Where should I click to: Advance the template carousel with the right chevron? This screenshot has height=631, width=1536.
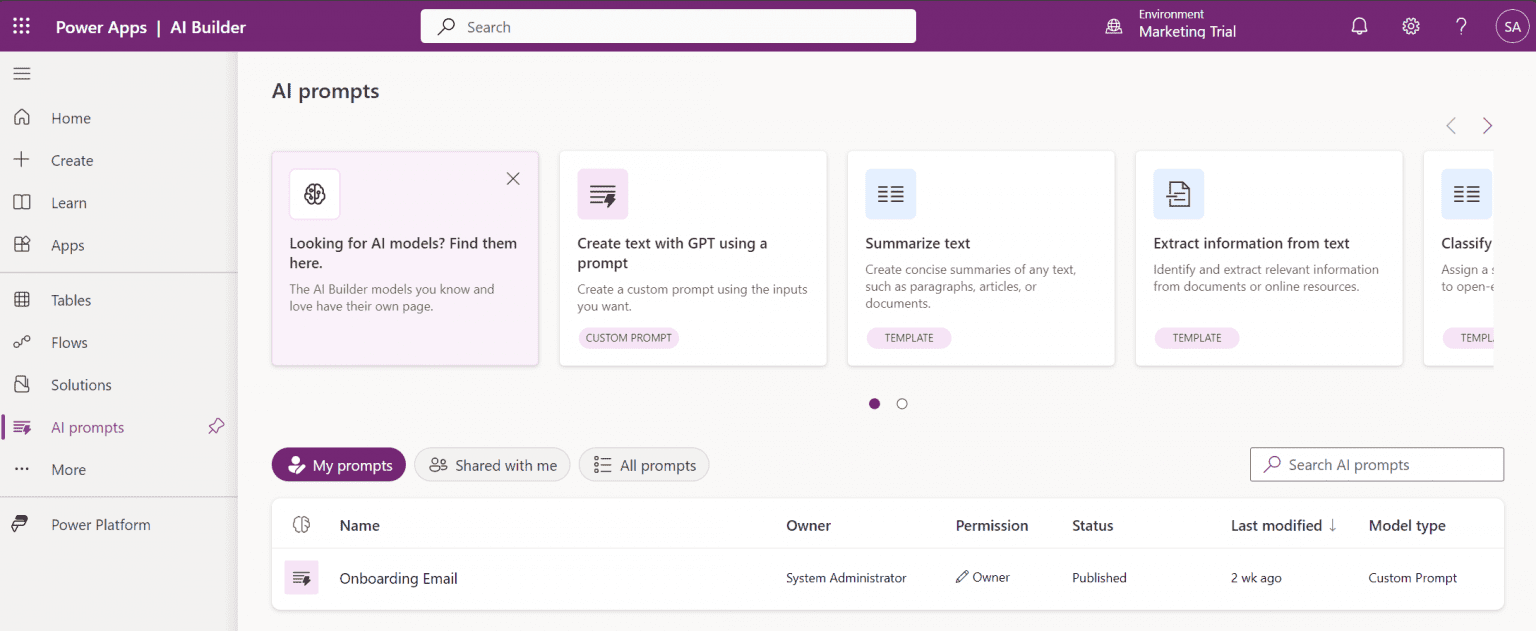coord(1487,126)
